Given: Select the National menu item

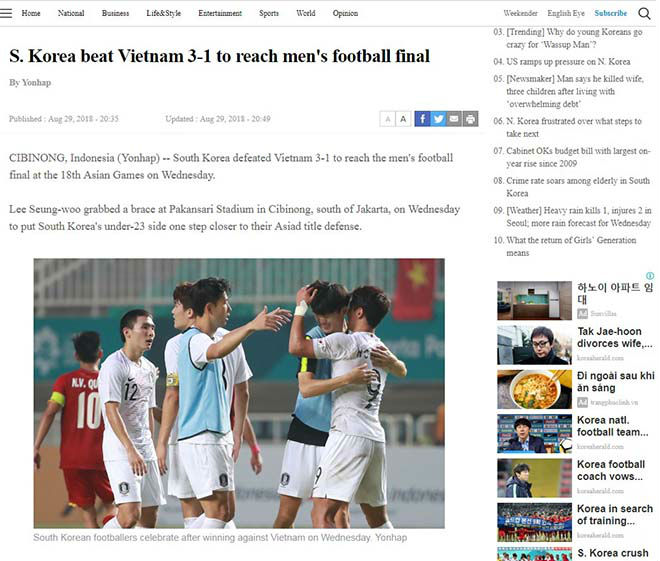Looking at the screenshot, I should click(x=71, y=13).
